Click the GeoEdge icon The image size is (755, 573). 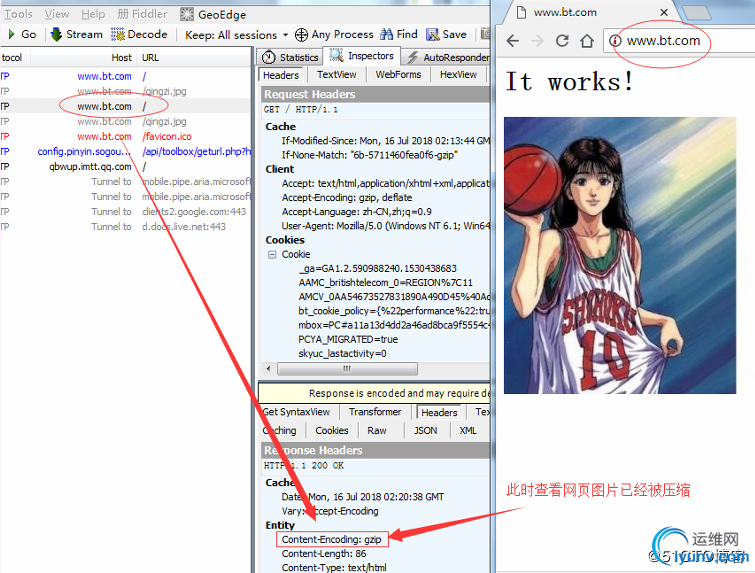point(187,14)
